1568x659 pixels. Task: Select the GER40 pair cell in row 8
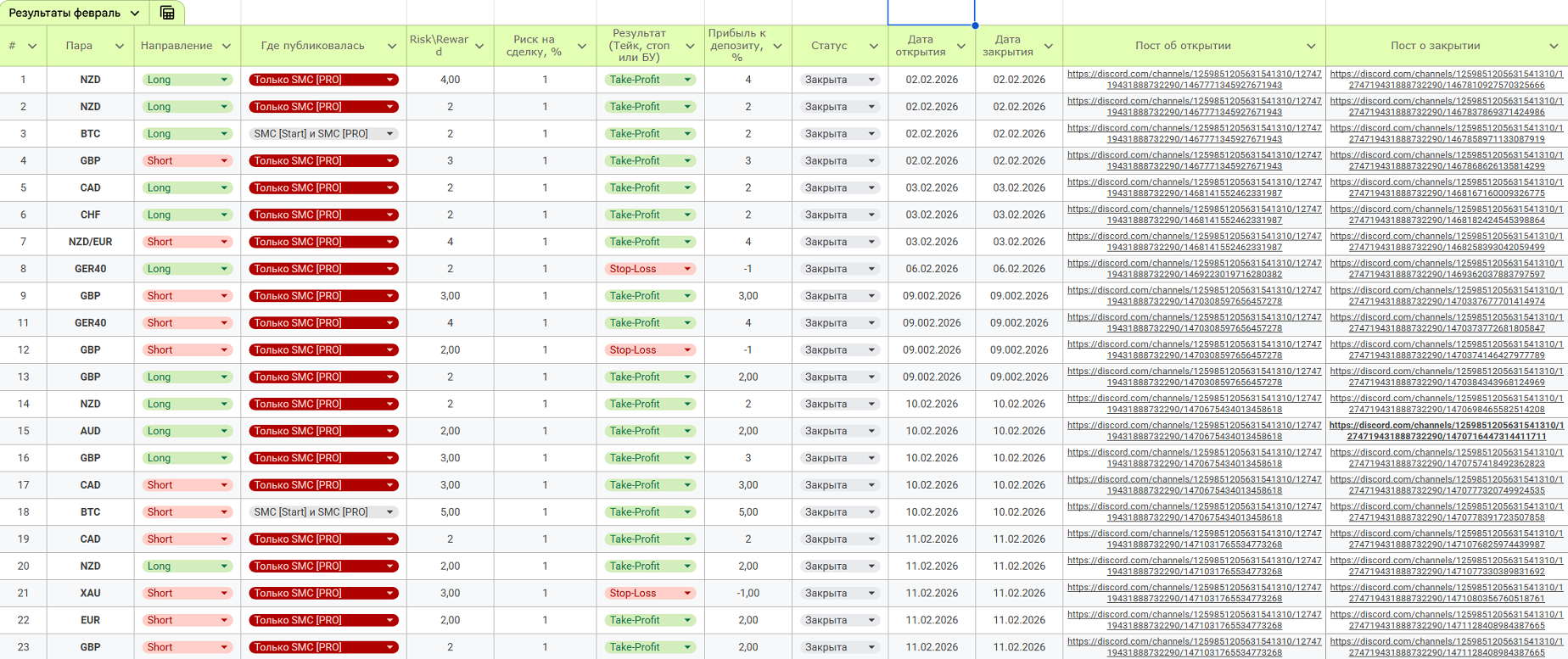tap(90, 269)
